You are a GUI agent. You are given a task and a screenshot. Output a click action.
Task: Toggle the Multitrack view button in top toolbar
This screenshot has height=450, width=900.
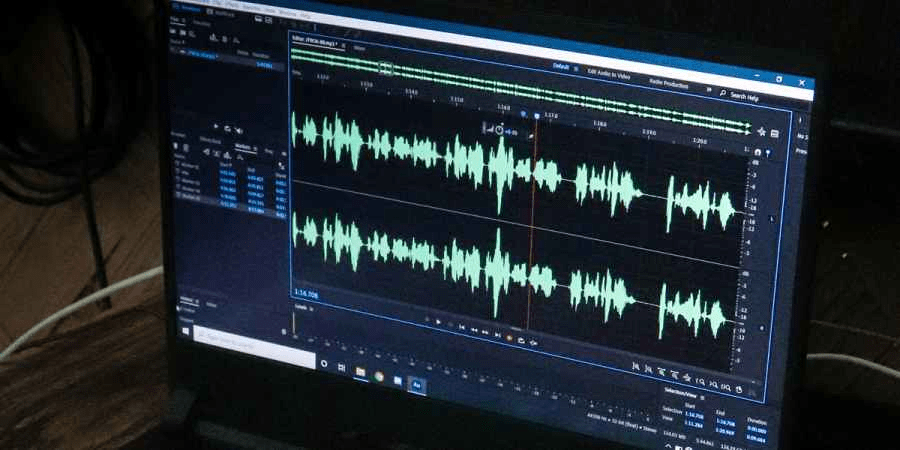pyautogui.click(x=224, y=13)
